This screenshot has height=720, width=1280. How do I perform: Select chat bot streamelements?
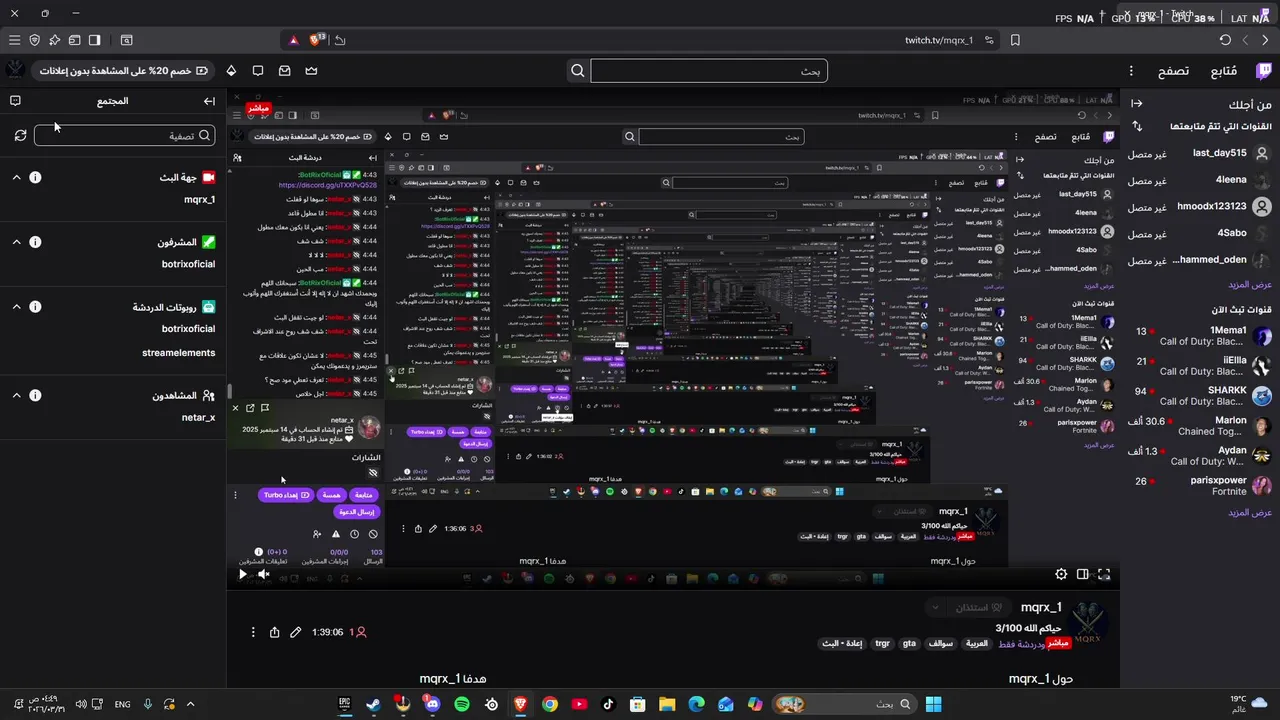tap(179, 352)
